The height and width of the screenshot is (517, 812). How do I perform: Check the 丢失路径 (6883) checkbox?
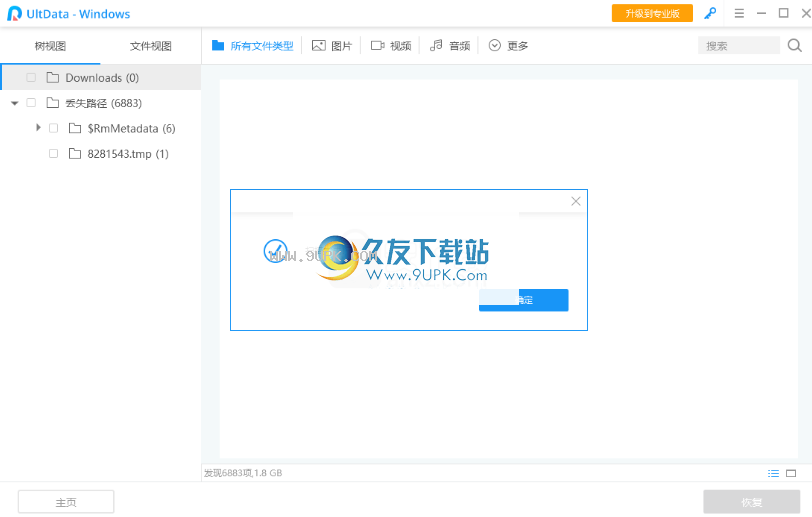[31, 103]
